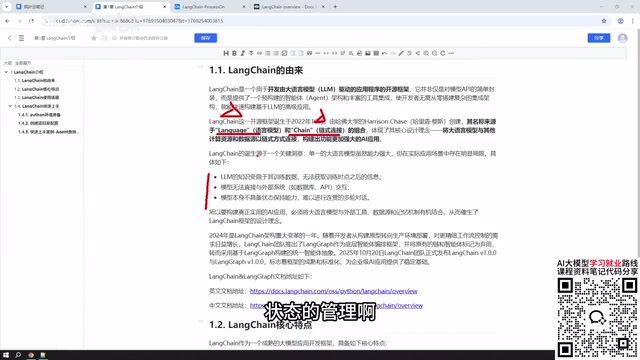Insert a task checkbox list item

pos(284,53)
